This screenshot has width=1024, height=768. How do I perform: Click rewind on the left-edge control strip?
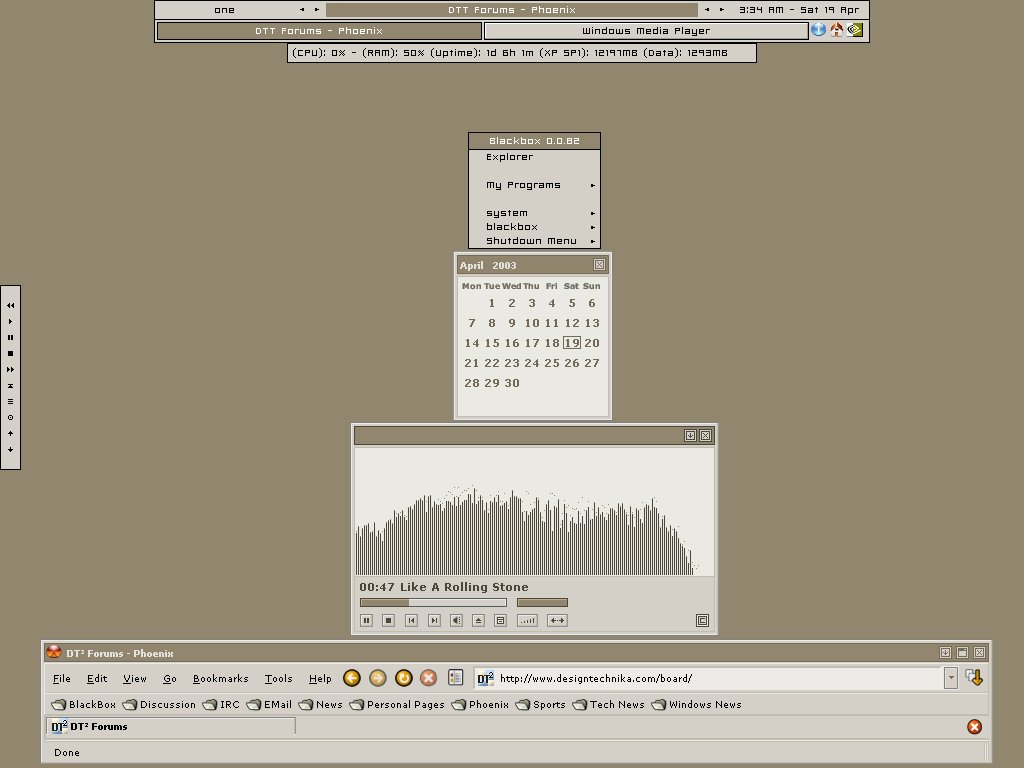click(x=10, y=305)
